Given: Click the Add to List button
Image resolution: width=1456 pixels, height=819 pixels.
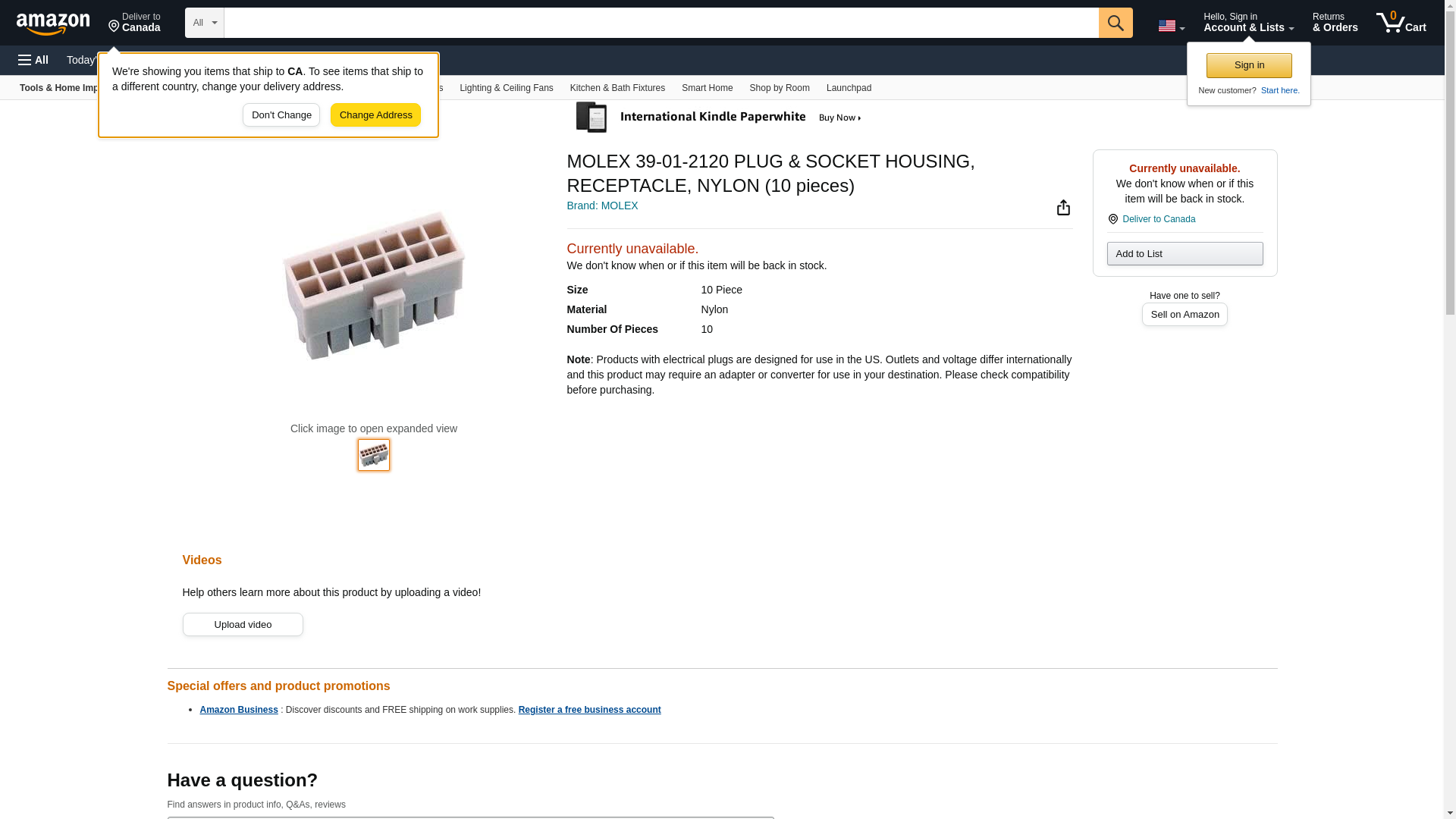Looking at the screenshot, I should click(1184, 253).
